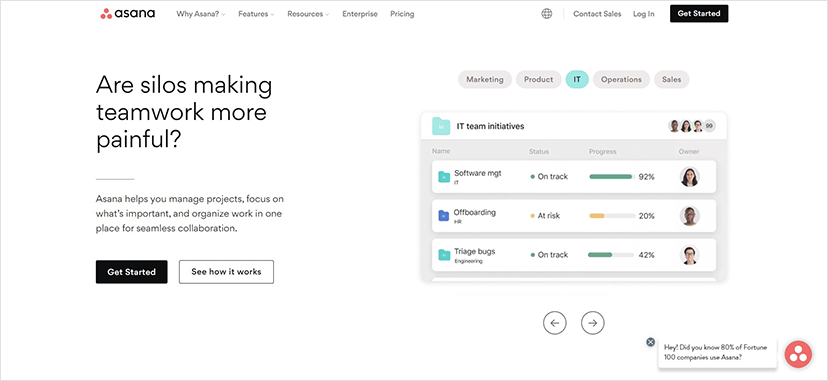The height and width of the screenshot is (381, 828).
Task: Click the Triage bugs project name
Action: pos(475,251)
